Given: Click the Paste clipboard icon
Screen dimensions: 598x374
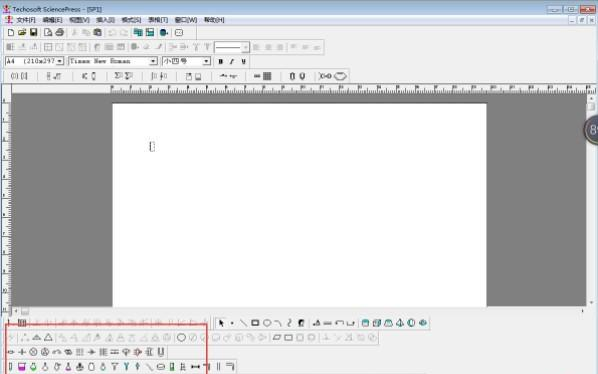Looking at the screenshot, I should [x=98, y=32].
